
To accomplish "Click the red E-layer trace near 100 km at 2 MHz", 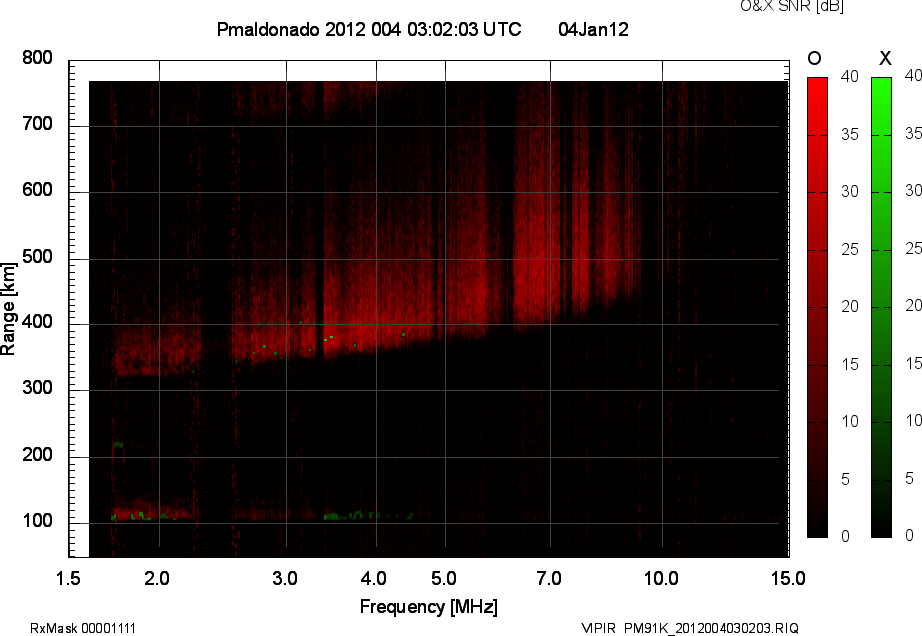I will point(153,511).
